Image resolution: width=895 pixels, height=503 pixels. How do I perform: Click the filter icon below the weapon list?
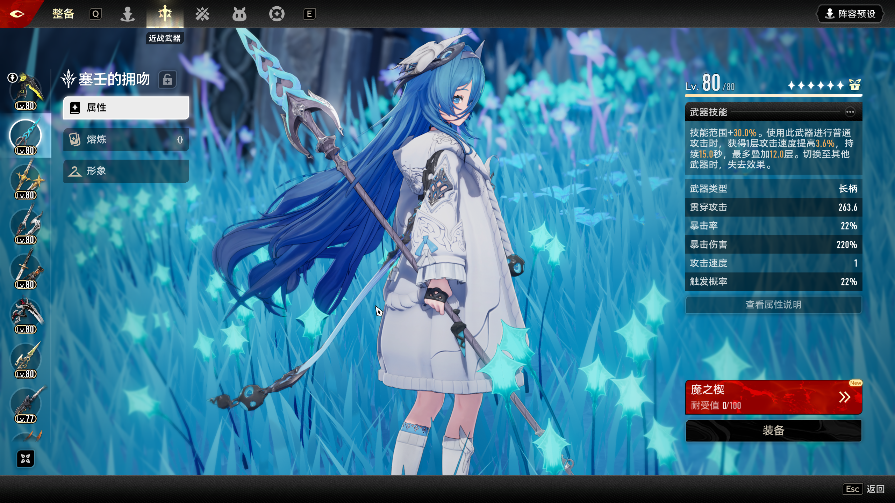pyautogui.click(x=26, y=458)
